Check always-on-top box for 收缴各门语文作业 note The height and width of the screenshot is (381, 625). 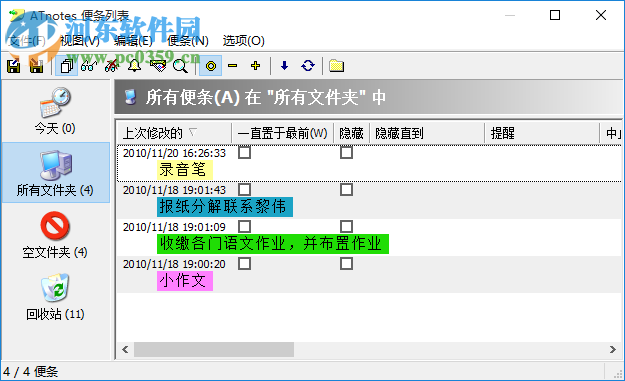point(244,226)
